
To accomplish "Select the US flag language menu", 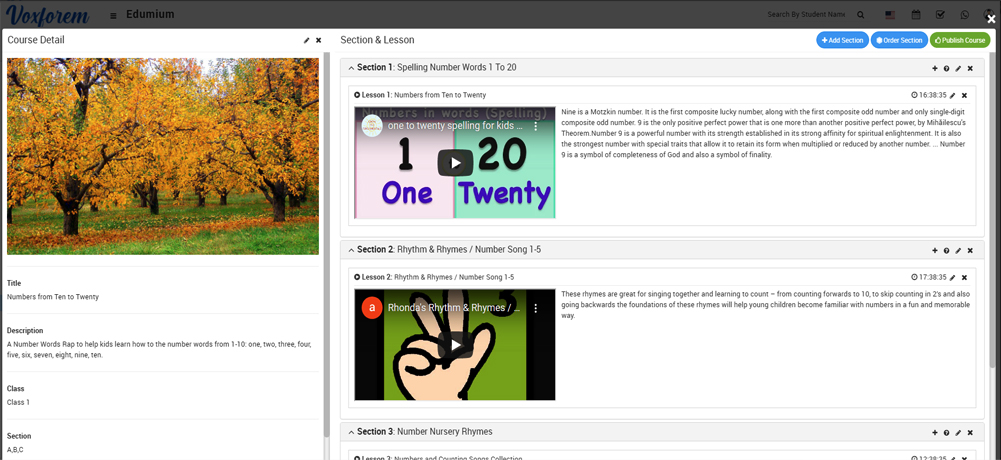I will [x=889, y=15].
